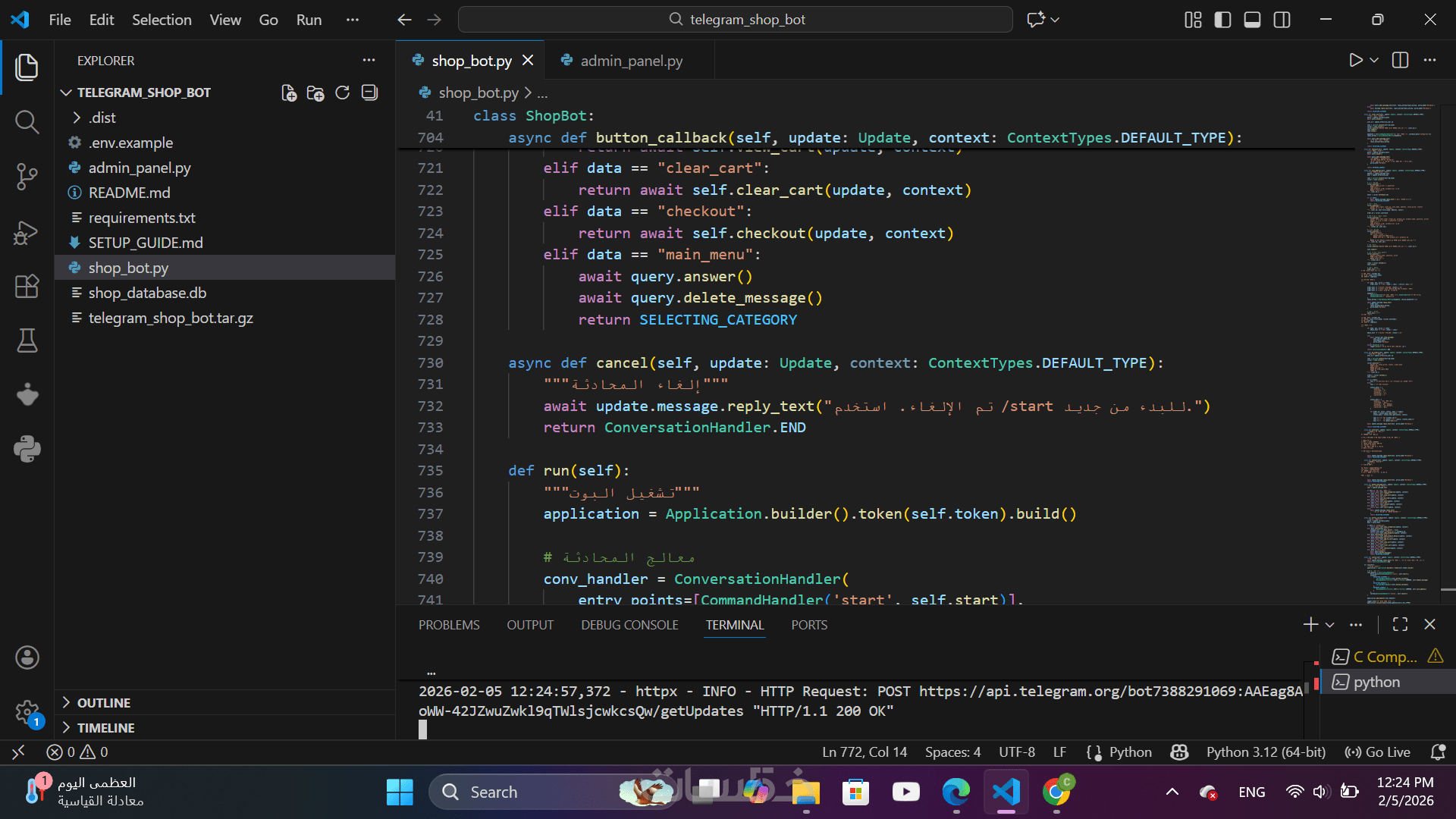The image size is (1456, 819).
Task: Open the run button dropdown arrow
Action: 1374,61
